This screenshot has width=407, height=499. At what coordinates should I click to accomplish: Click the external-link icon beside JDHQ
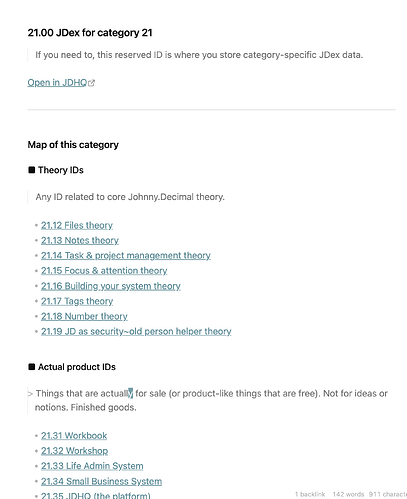pos(91,83)
